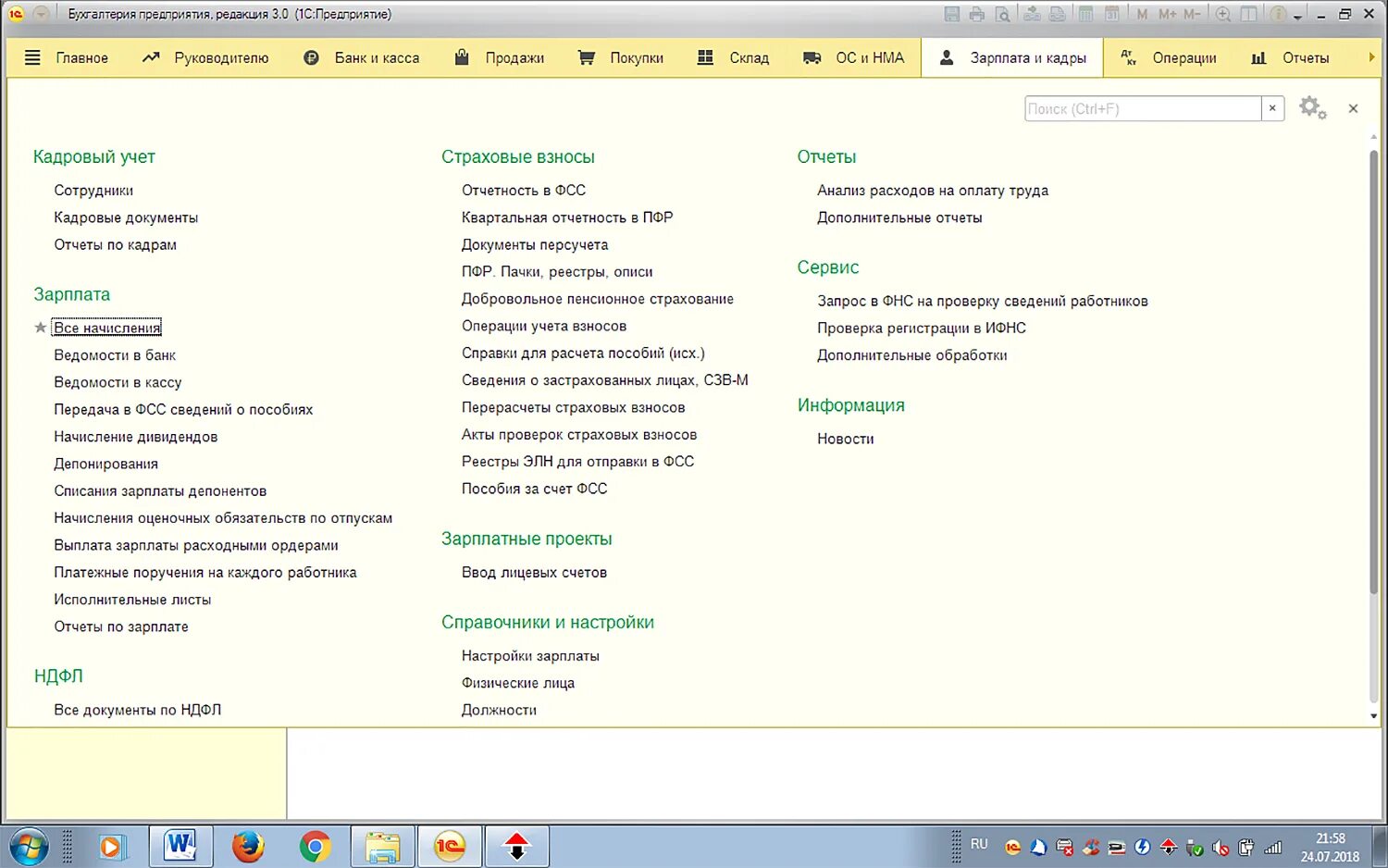Click 1C application button on taskbar
Screen dimensions: 1388x868
pyautogui.click(x=450, y=846)
